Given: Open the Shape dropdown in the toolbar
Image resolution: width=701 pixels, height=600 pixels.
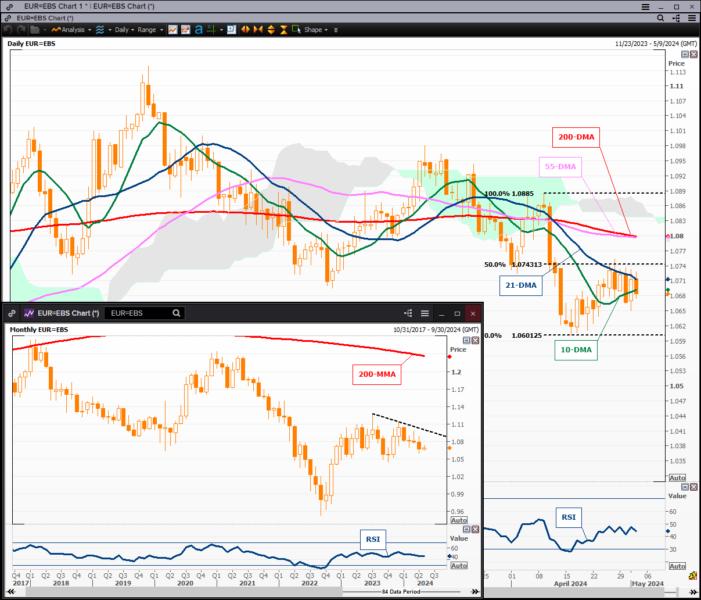Looking at the screenshot, I should pos(316,30).
